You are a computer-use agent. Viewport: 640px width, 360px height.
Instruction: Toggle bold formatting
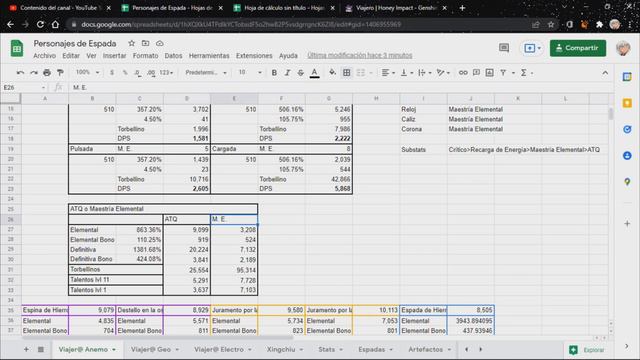tap(274, 73)
